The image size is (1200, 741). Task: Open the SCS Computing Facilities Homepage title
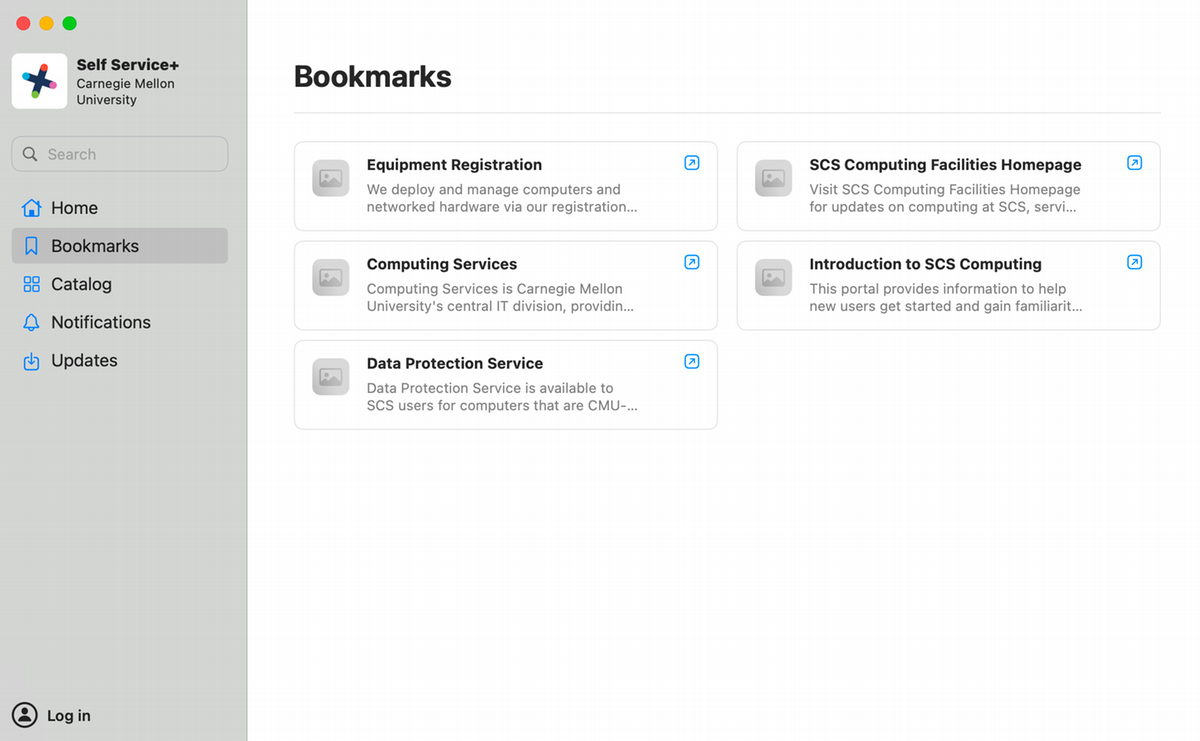tap(945, 165)
